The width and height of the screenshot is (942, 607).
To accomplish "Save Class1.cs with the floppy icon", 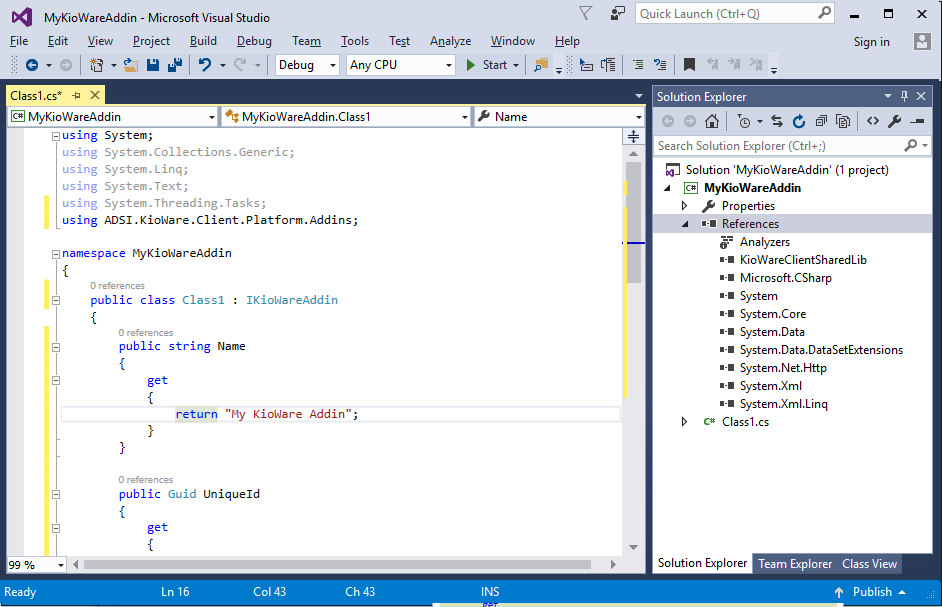I will 153,65.
